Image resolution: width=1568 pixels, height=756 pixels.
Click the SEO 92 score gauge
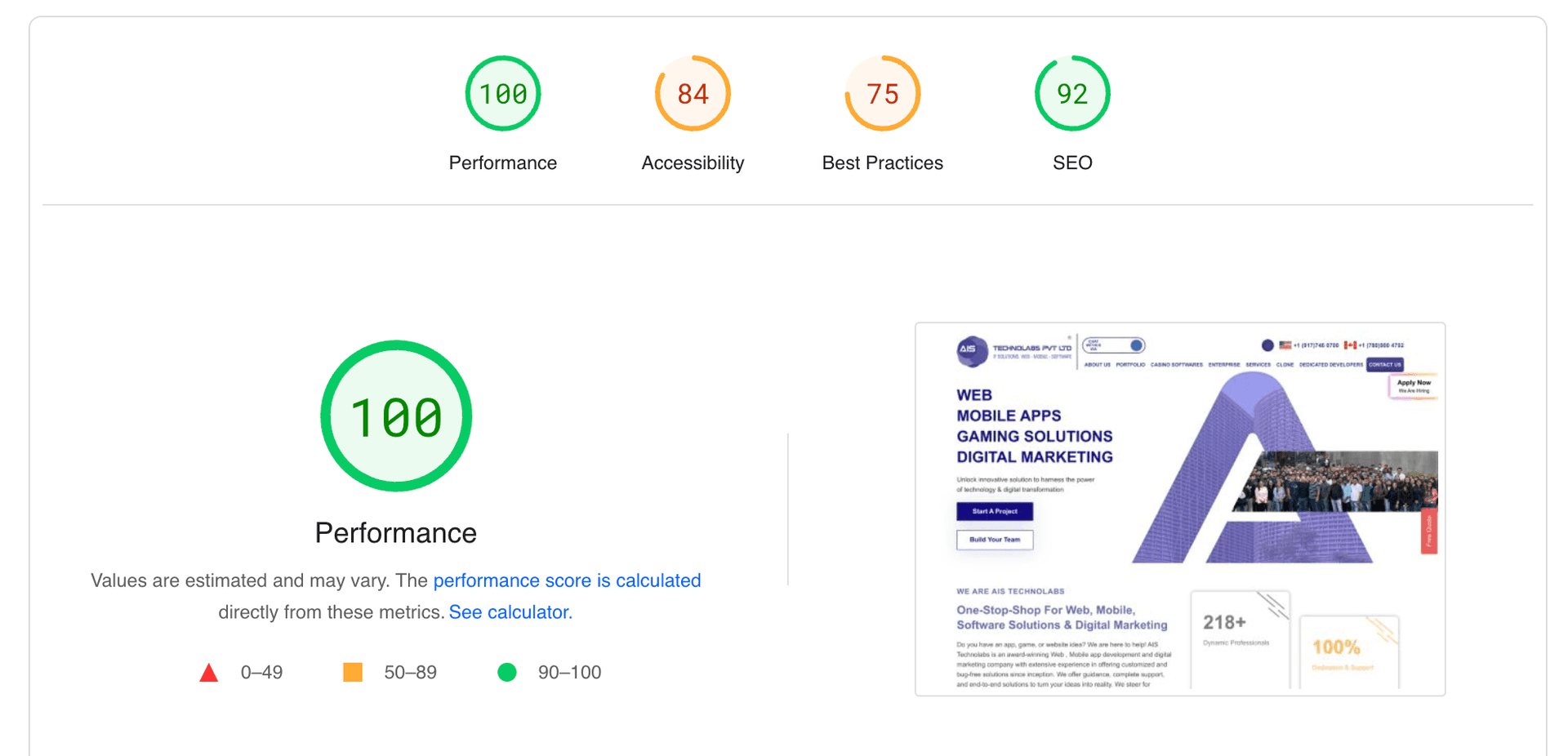(1071, 94)
